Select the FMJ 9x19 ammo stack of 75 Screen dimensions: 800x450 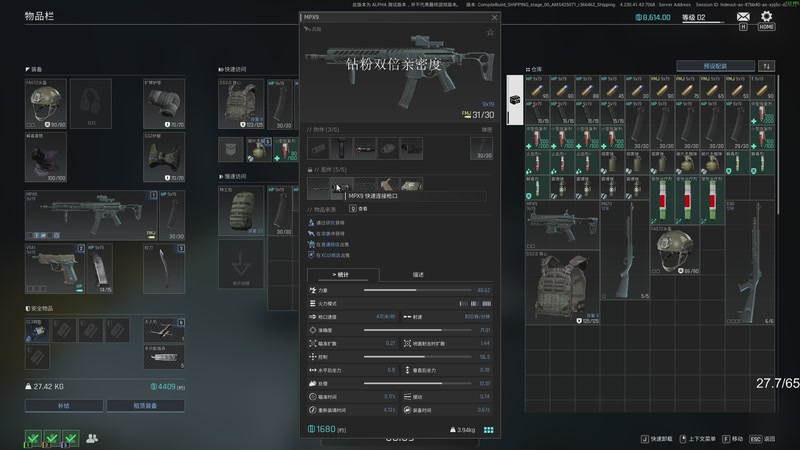(687, 88)
